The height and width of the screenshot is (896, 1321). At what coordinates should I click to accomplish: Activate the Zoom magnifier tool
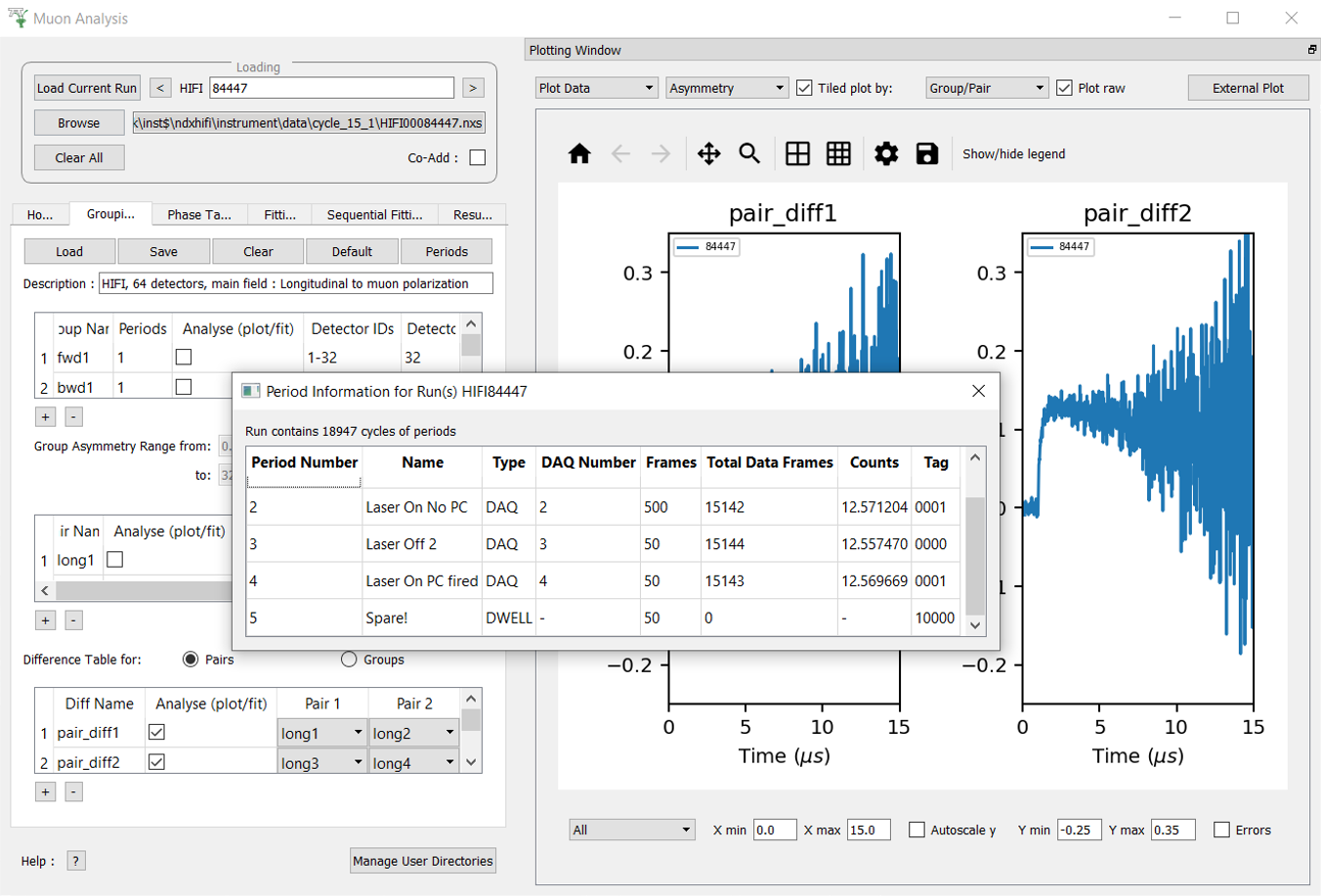(749, 153)
